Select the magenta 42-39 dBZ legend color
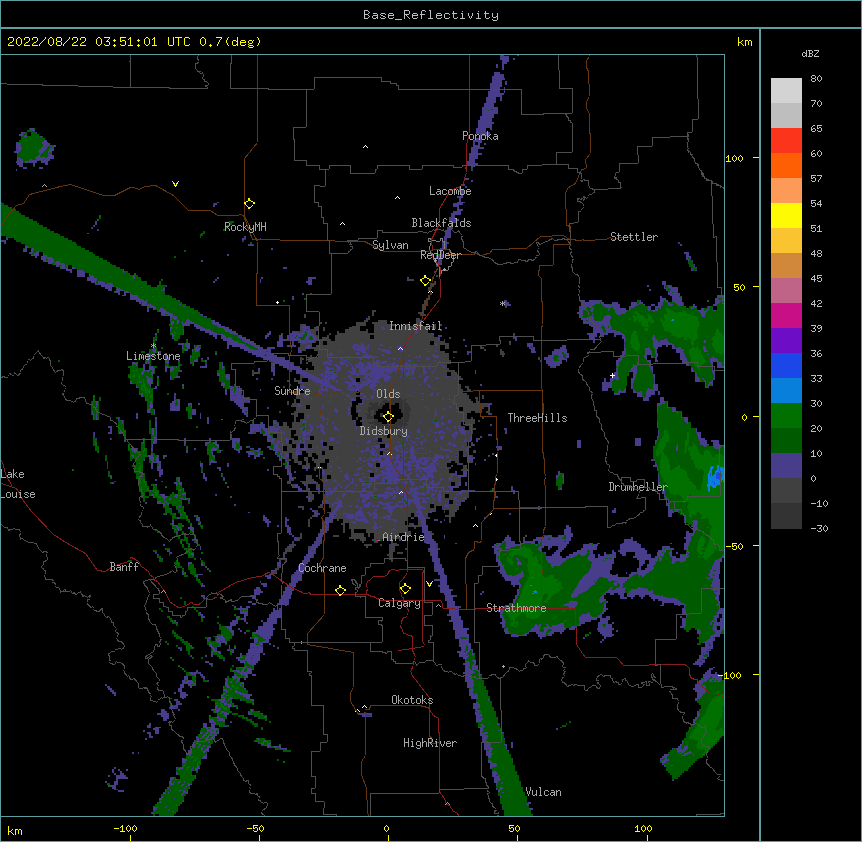Viewport: 862px width, 842px height. point(786,315)
